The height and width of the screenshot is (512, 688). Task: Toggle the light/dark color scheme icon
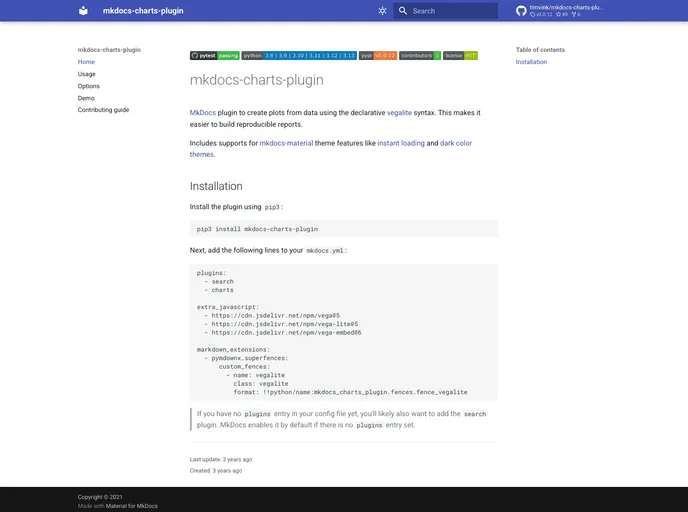coord(382,11)
